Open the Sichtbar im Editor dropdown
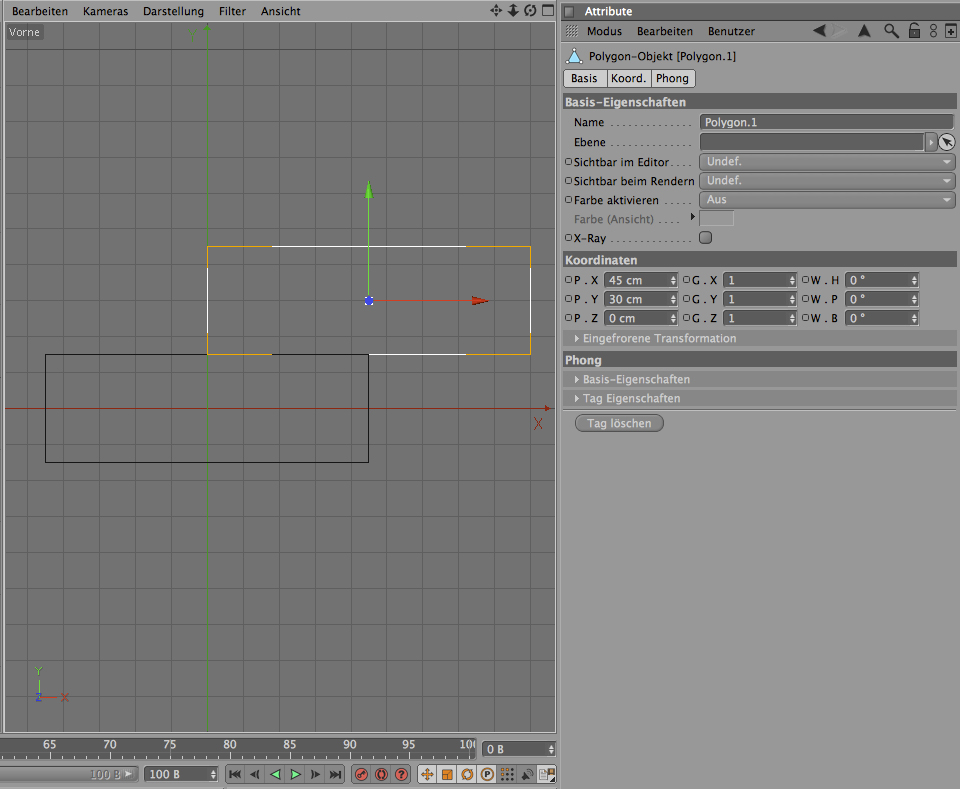This screenshot has height=789, width=960. tap(827, 162)
